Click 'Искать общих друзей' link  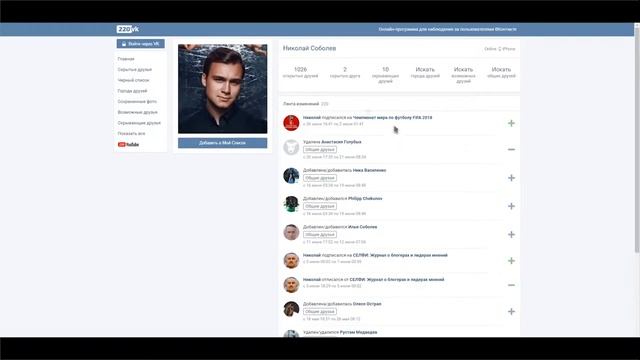(501, 72)
